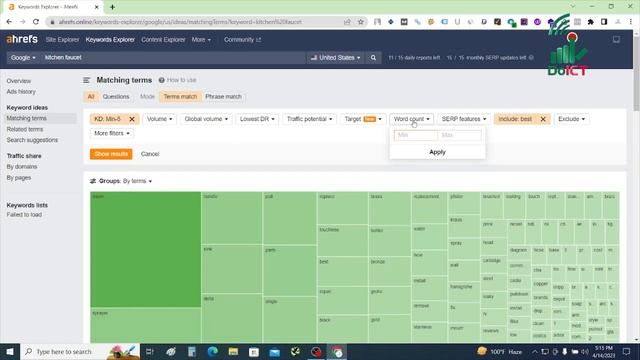
Task: Expand the More filters dropdown
Action: point(111,133)
